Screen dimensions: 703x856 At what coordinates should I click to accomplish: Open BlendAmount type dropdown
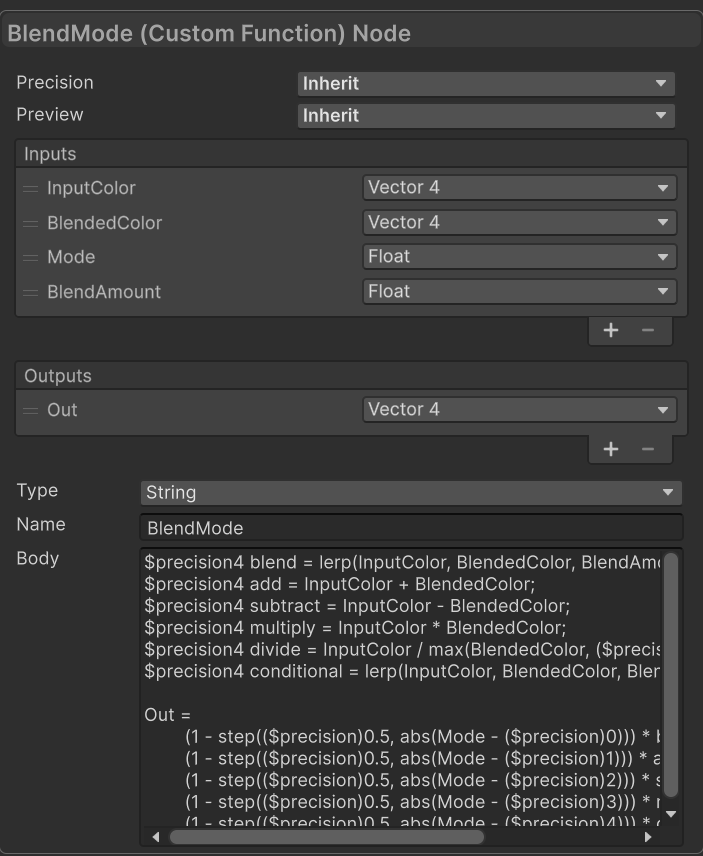[520, 292]
